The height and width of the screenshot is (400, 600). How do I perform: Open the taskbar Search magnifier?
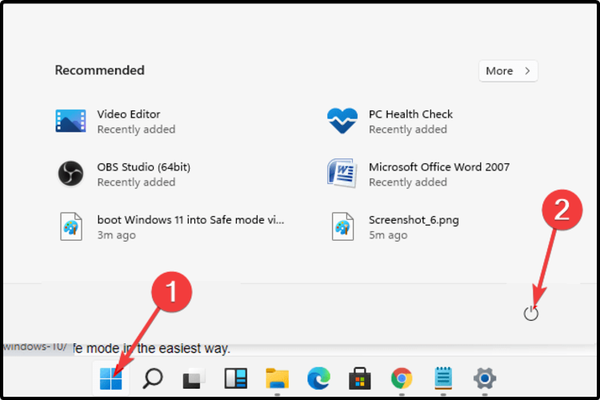pyautogui.click(x=154, y=378)
